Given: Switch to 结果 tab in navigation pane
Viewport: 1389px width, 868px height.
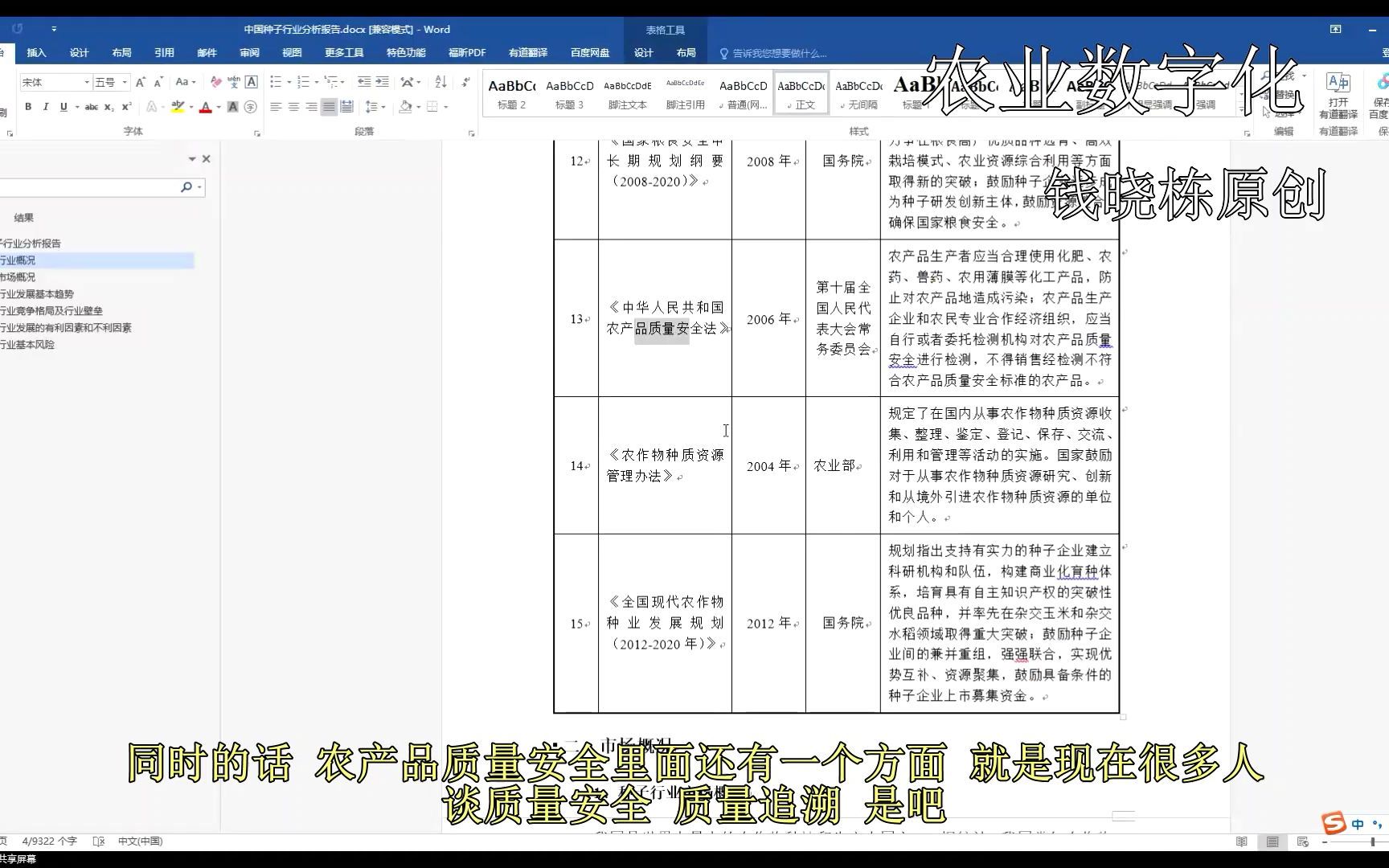Looking at the screenshot, I should pyautogui.click(x=23, y=218).
